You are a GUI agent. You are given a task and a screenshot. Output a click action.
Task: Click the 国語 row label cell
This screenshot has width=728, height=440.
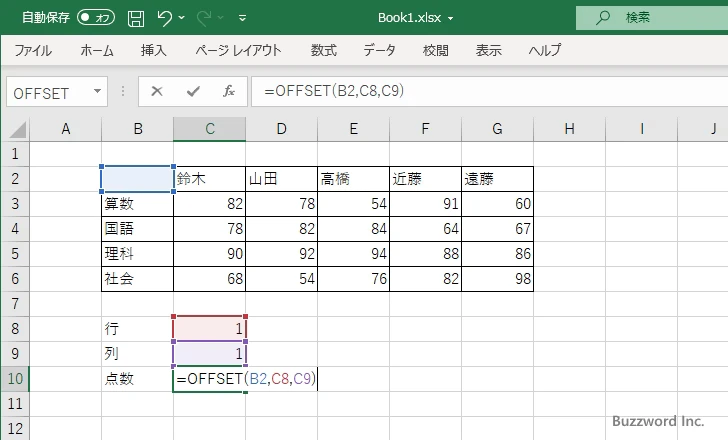[x=137, y=229]
